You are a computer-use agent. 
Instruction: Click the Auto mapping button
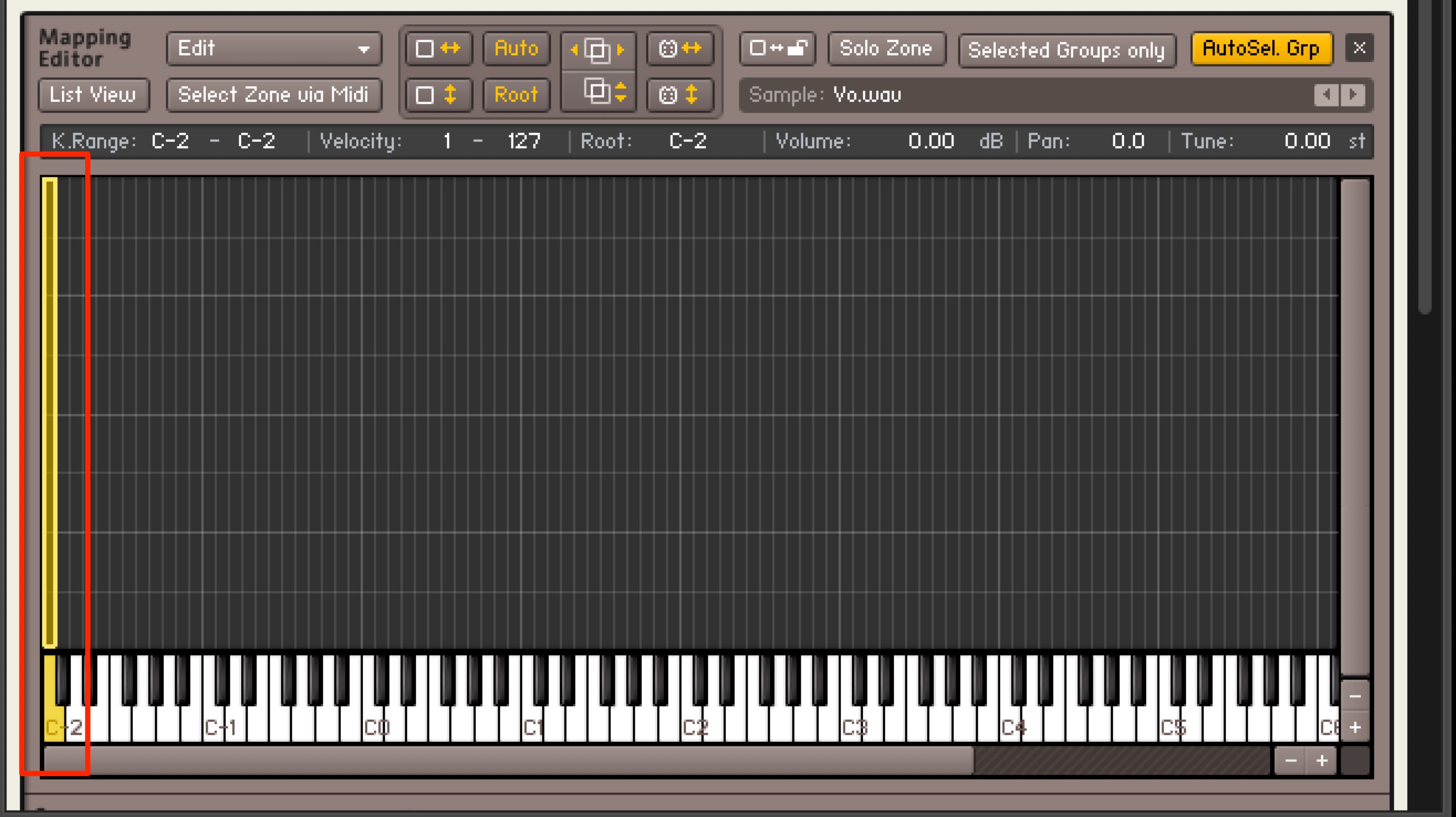pyautogui.click(x=516, y=49)
